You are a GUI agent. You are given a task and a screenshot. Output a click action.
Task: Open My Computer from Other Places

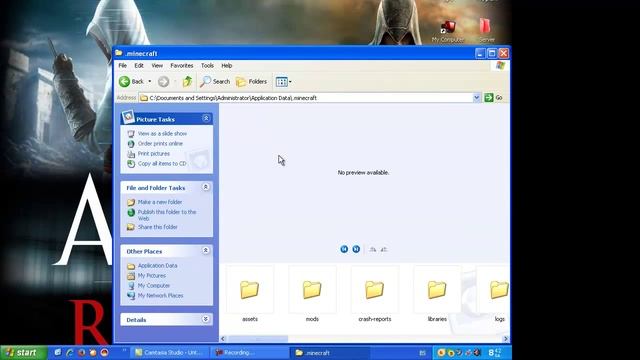(153, 285)
